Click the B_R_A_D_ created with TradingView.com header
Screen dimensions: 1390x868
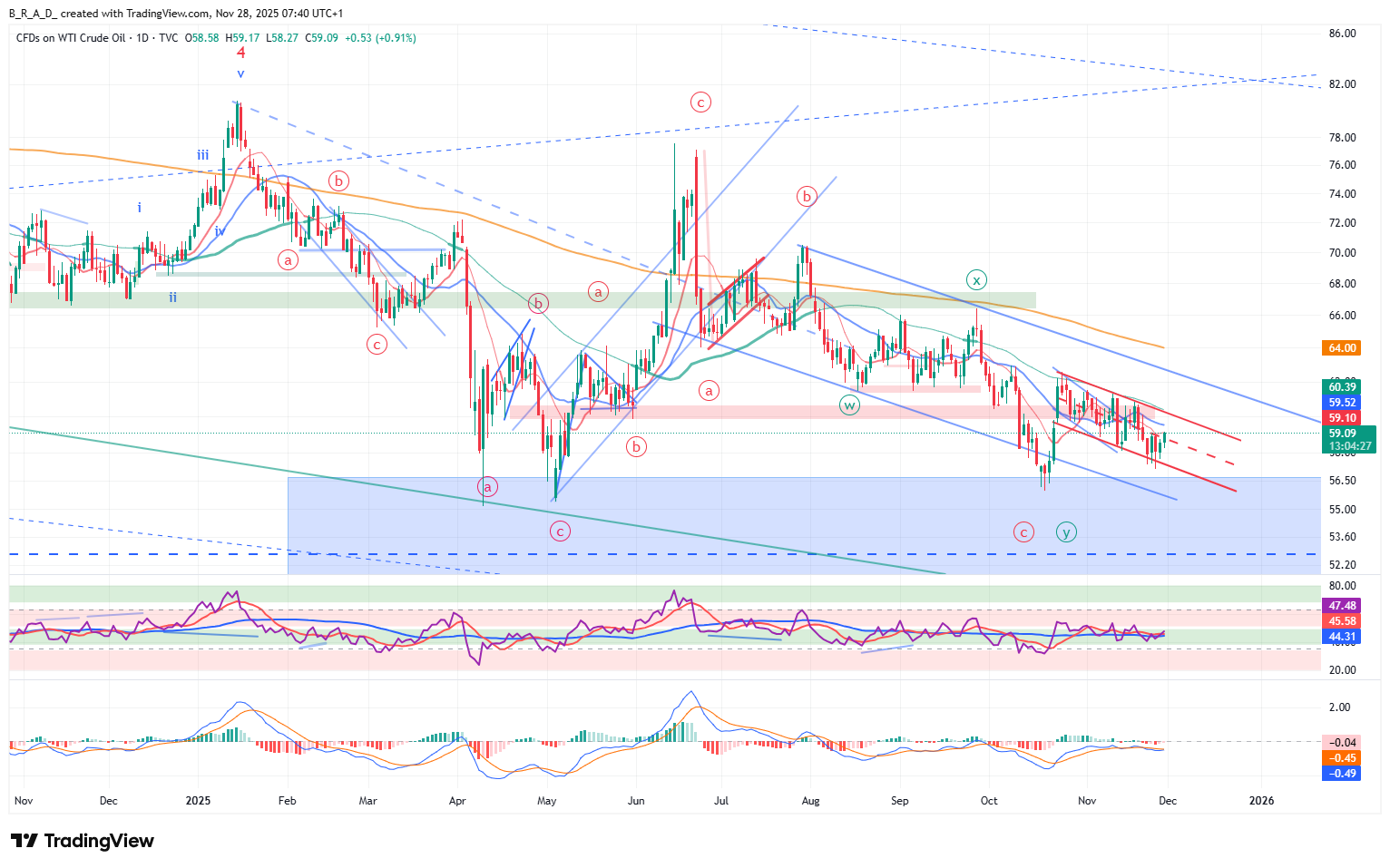[176, 14]
